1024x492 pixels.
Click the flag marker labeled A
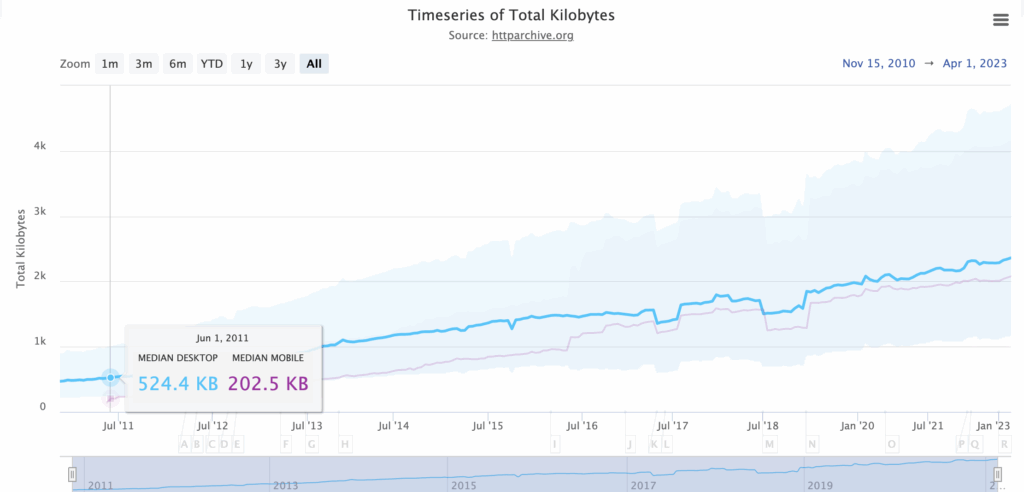pyautogui.click(x=183, y=444)
